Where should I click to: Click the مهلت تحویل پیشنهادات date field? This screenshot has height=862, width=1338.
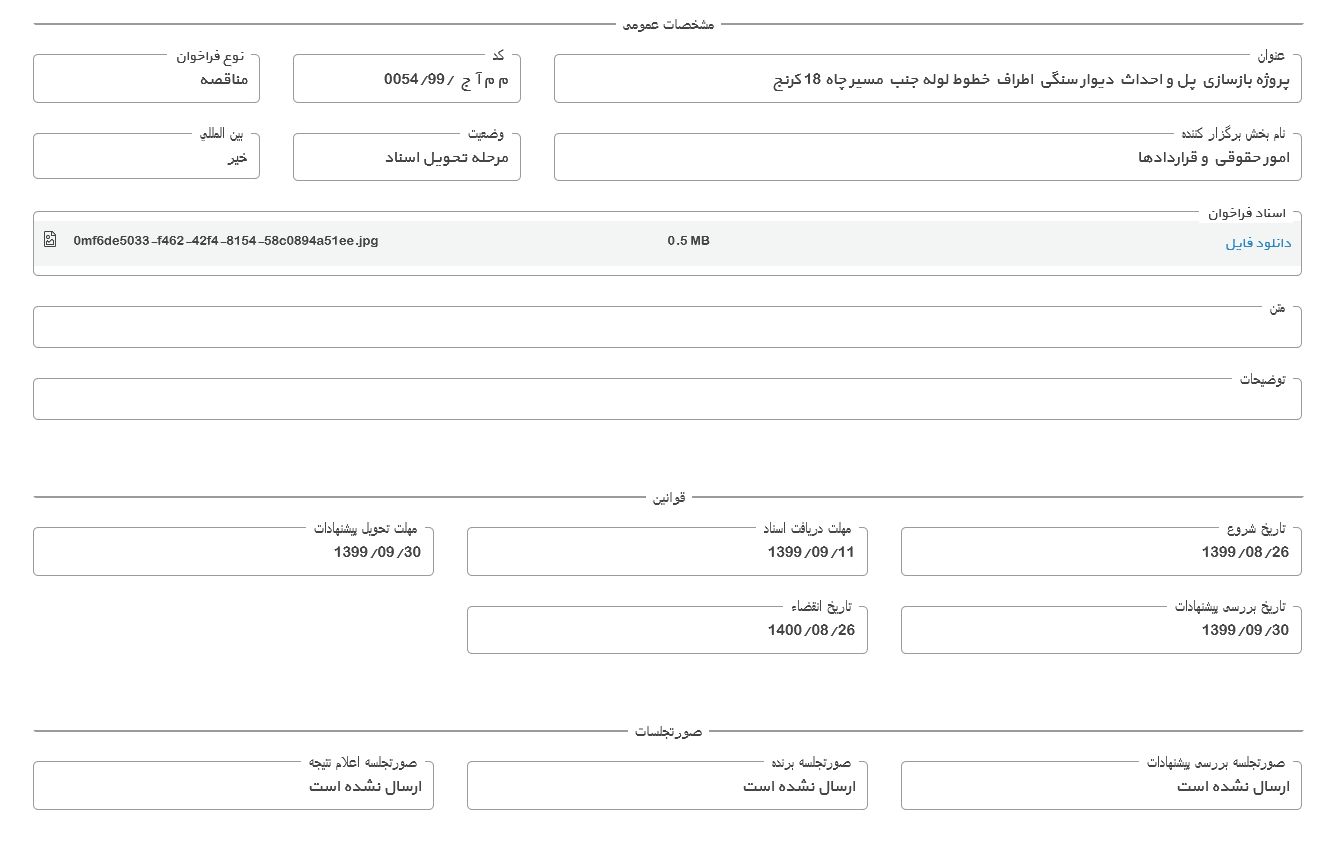(233, 552)
